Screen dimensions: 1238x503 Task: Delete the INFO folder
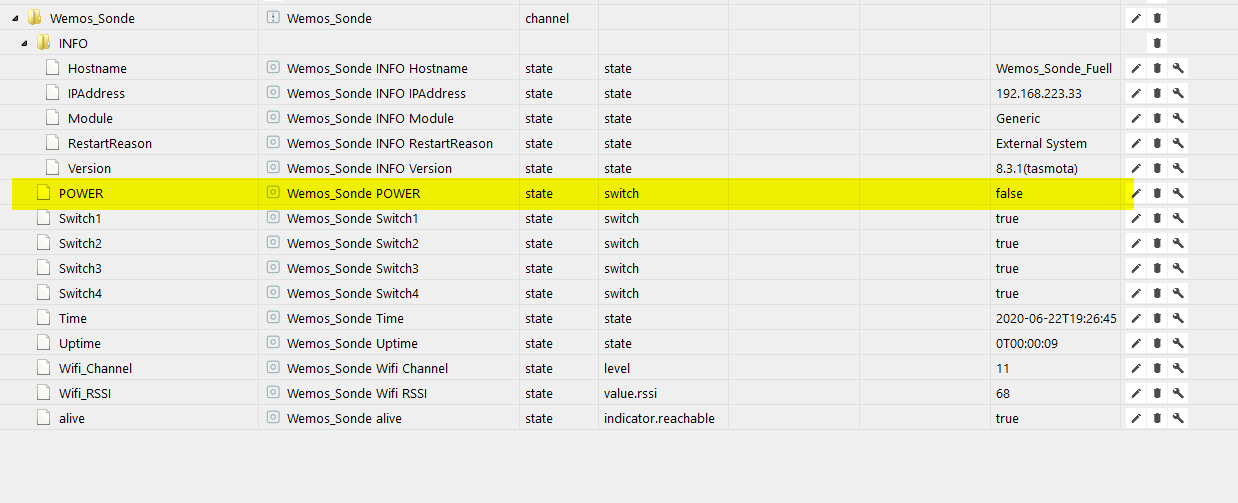(x=1157, y=43)
